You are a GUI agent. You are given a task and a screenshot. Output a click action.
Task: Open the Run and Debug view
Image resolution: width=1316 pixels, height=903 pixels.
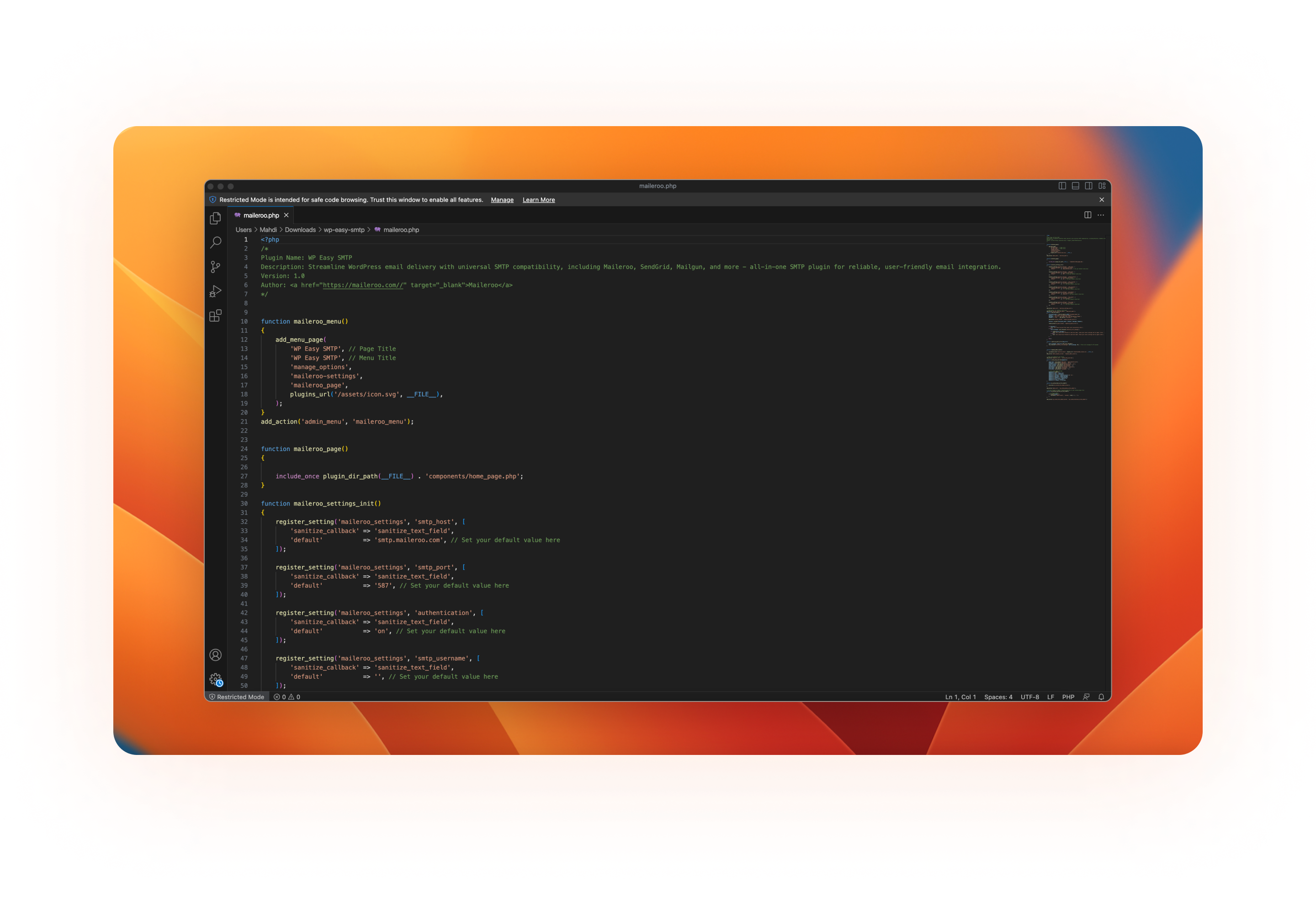215,291
